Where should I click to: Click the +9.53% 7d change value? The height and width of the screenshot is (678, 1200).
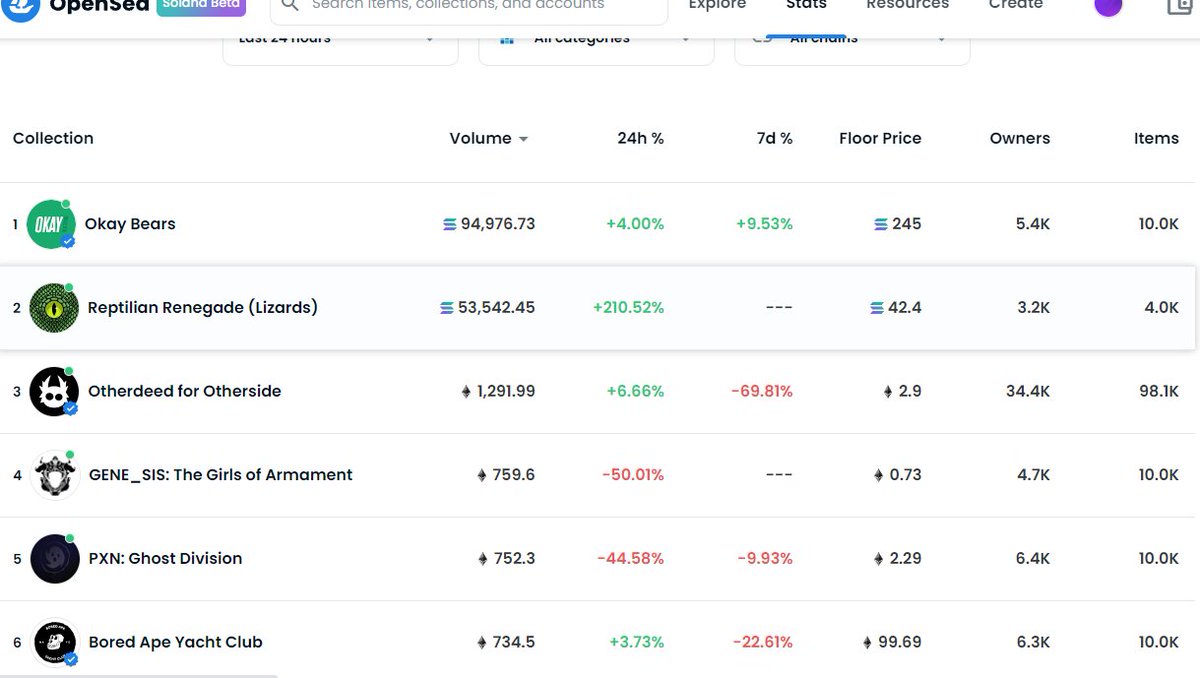(x=764, y=224)
